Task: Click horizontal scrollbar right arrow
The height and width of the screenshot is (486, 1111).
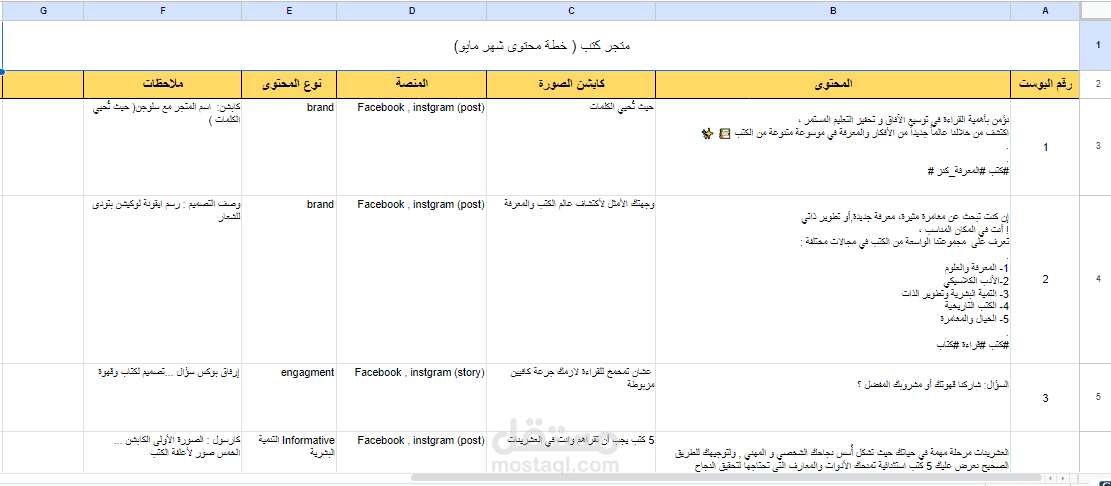Action: [1063, 478]
